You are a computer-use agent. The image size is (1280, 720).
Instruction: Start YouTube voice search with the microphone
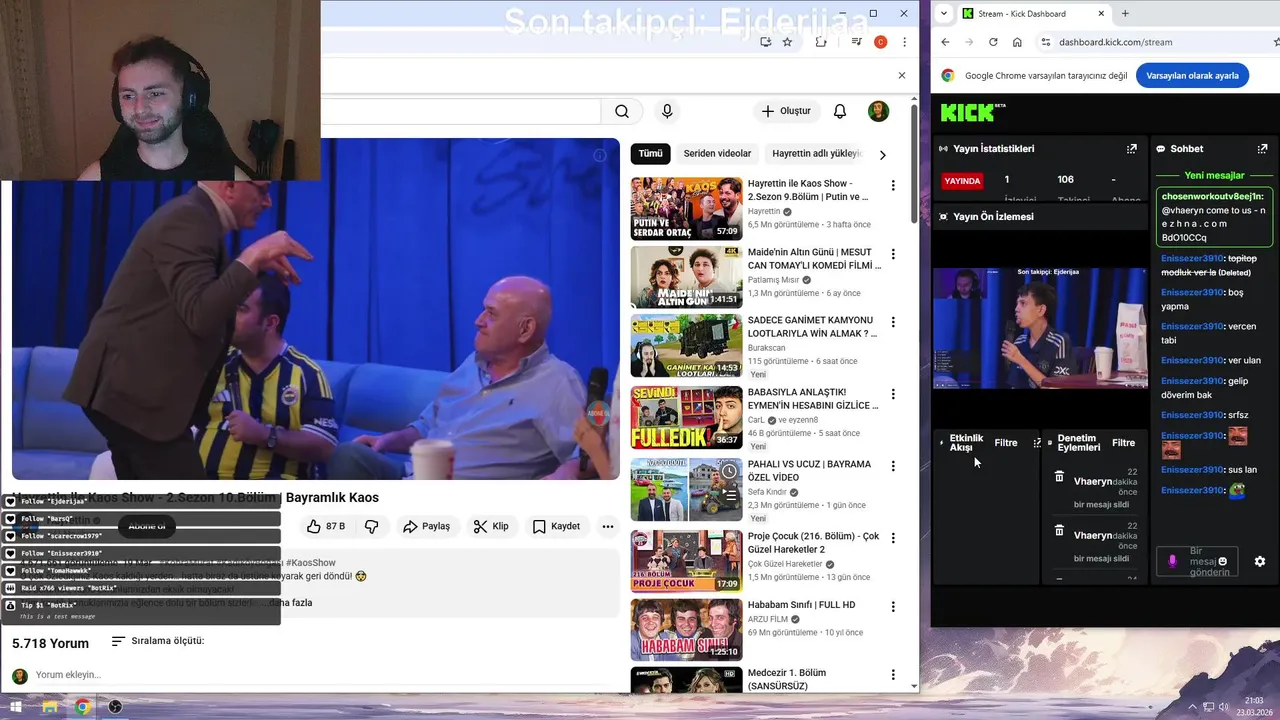[667, 111]
